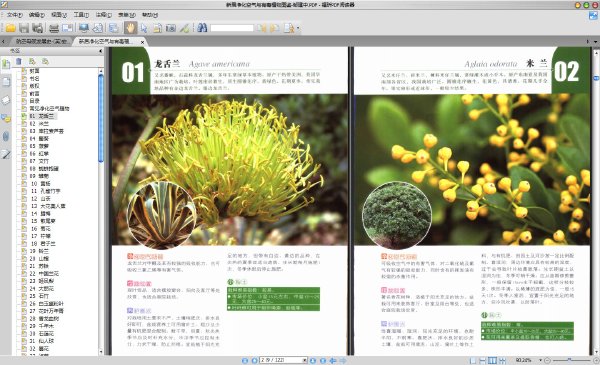
Task: Click the bookmark list scrollbar down arrow
Action: pos(101,352)
